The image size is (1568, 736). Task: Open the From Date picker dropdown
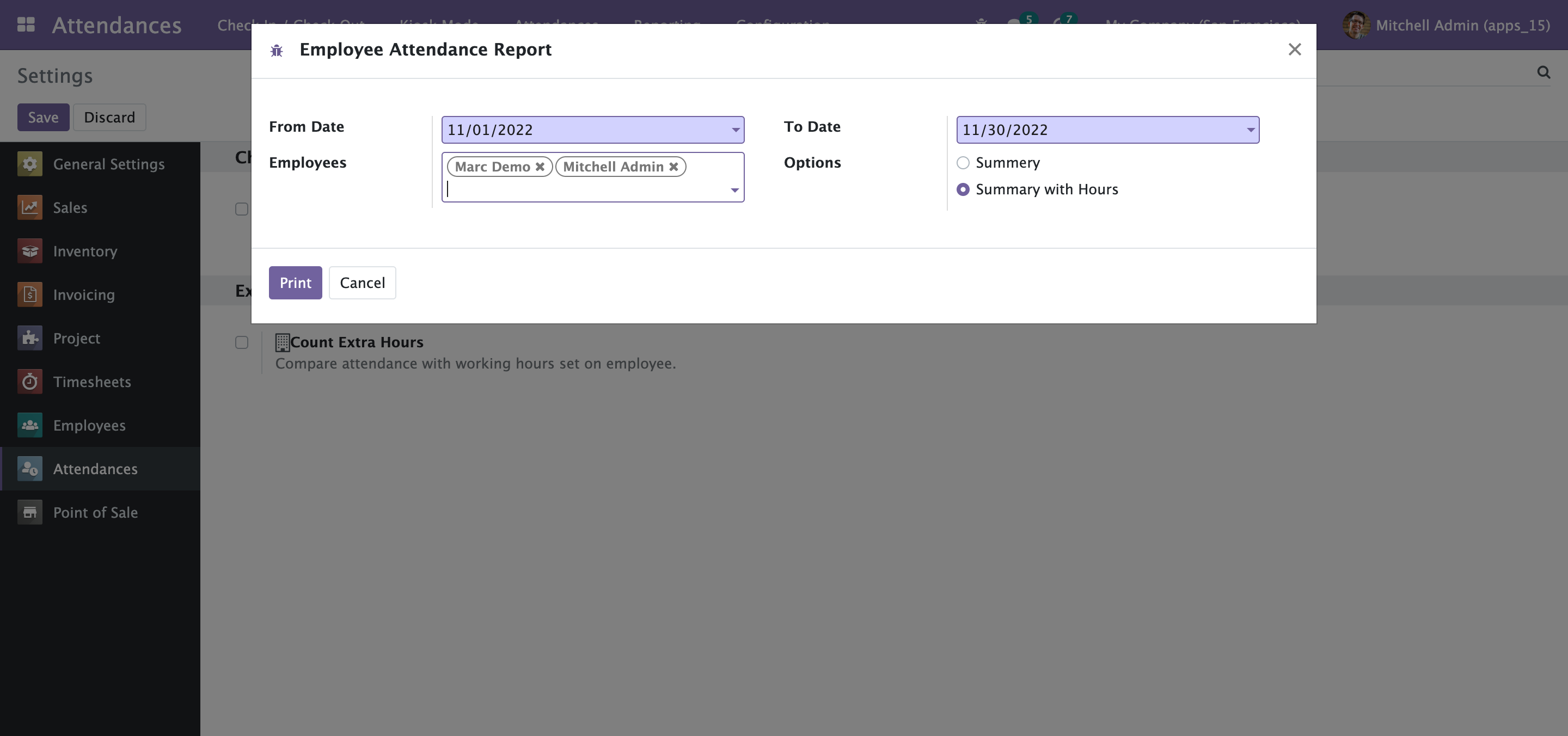[736, 130]
